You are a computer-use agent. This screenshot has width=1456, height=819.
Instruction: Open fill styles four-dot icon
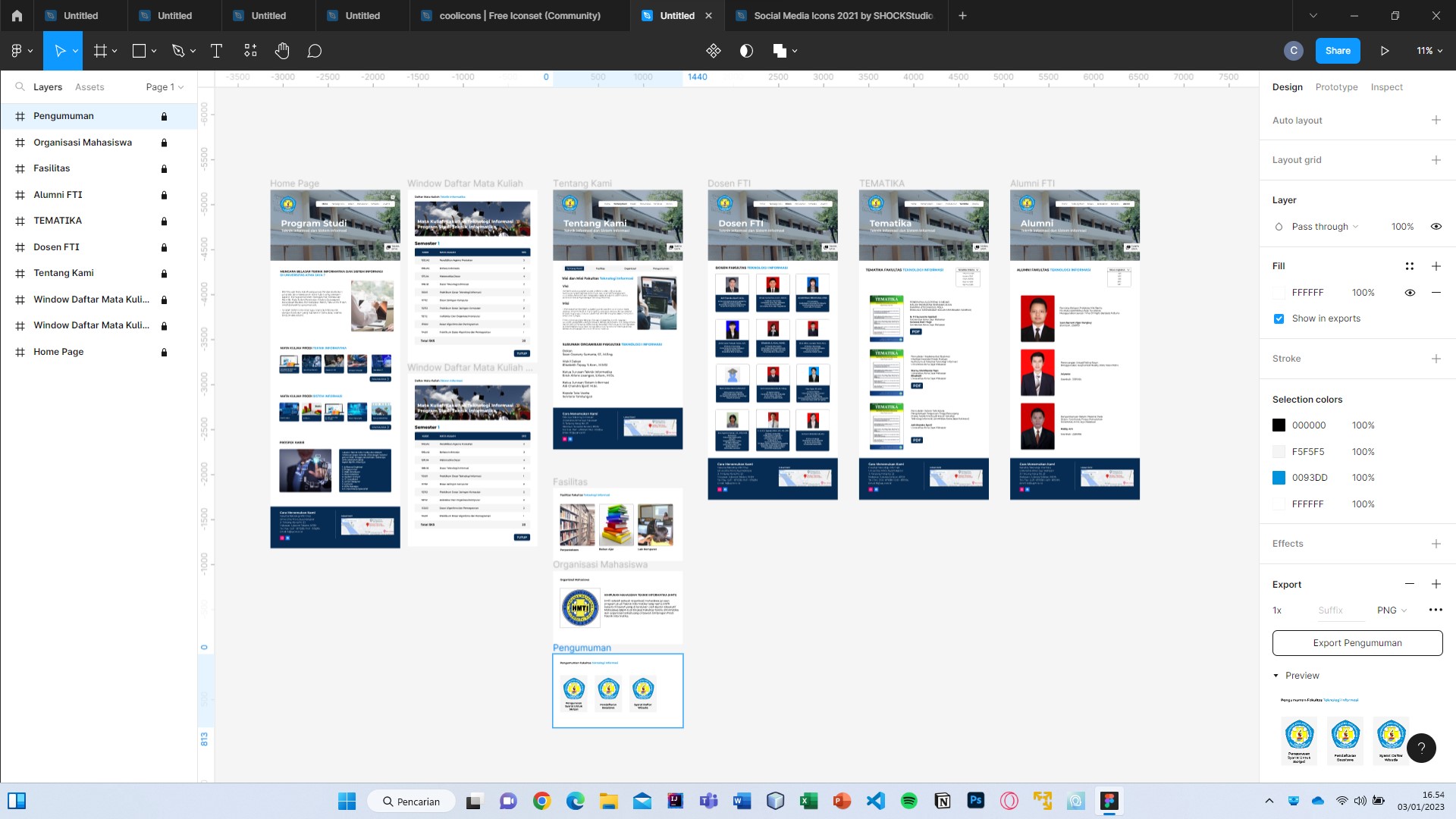click(1409, 266)
